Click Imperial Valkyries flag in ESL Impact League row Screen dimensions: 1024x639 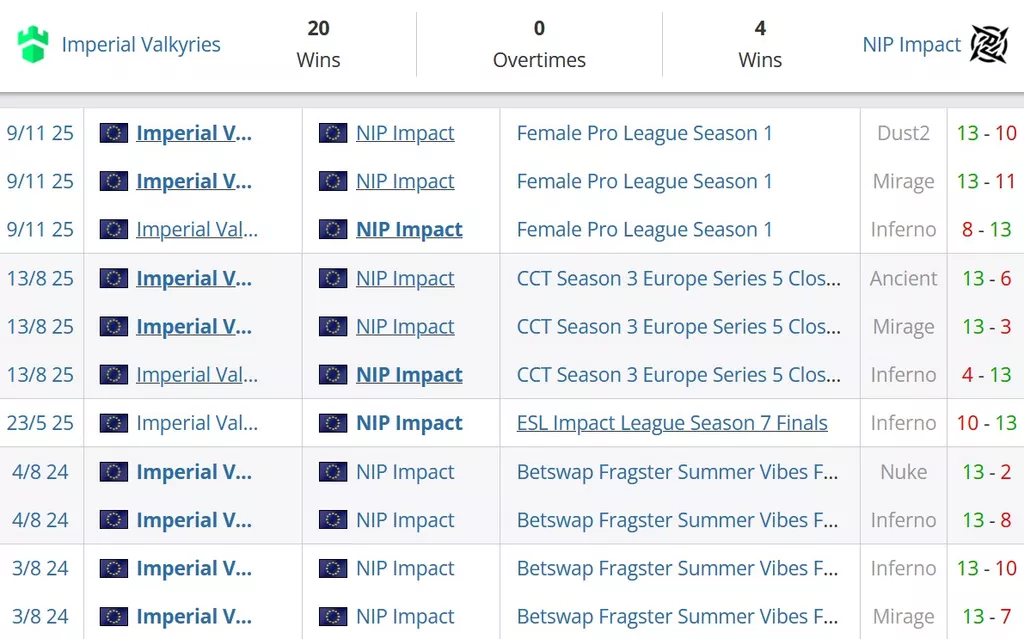(114, 423)
